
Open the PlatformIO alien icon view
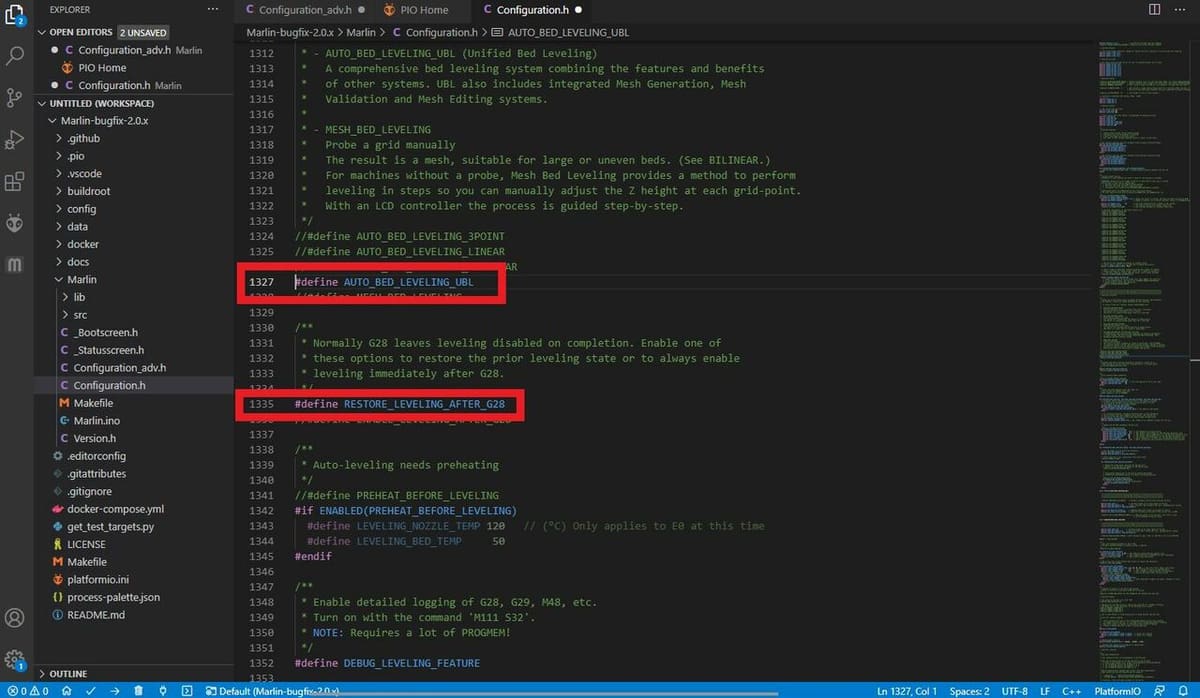15,224
